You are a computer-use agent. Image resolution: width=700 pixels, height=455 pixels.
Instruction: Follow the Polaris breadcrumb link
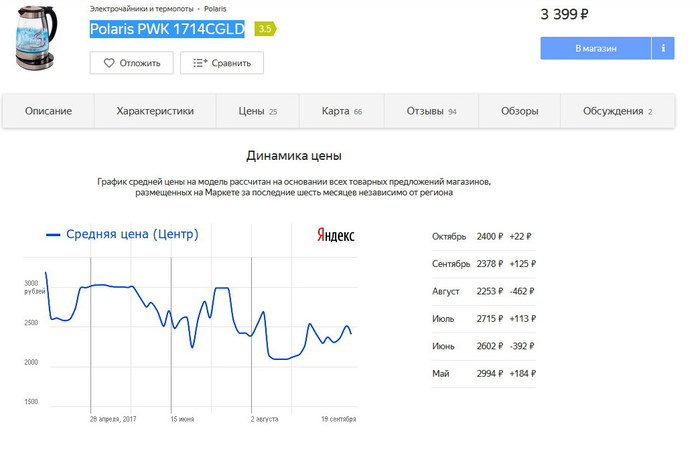pyautogui.click(x=215, y=8)
